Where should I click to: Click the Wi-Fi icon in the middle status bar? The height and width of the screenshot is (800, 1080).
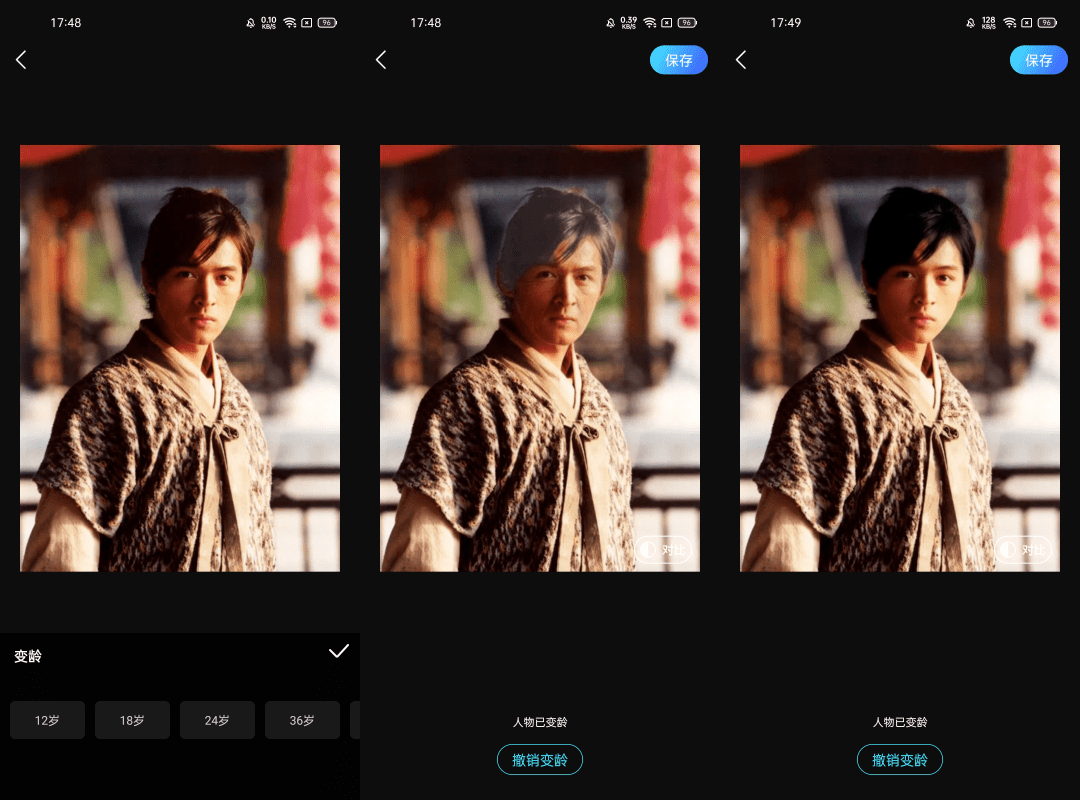pos(649,22)
